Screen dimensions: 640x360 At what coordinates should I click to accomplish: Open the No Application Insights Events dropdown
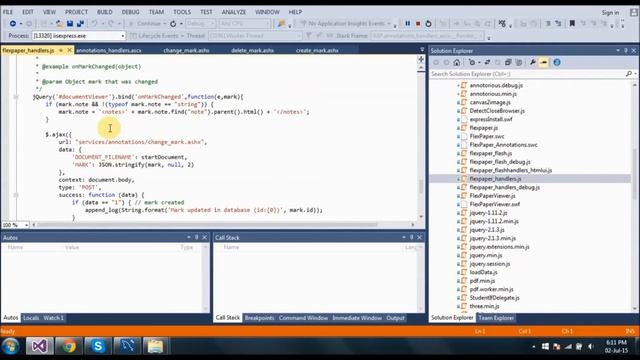[x=345, y=24]
